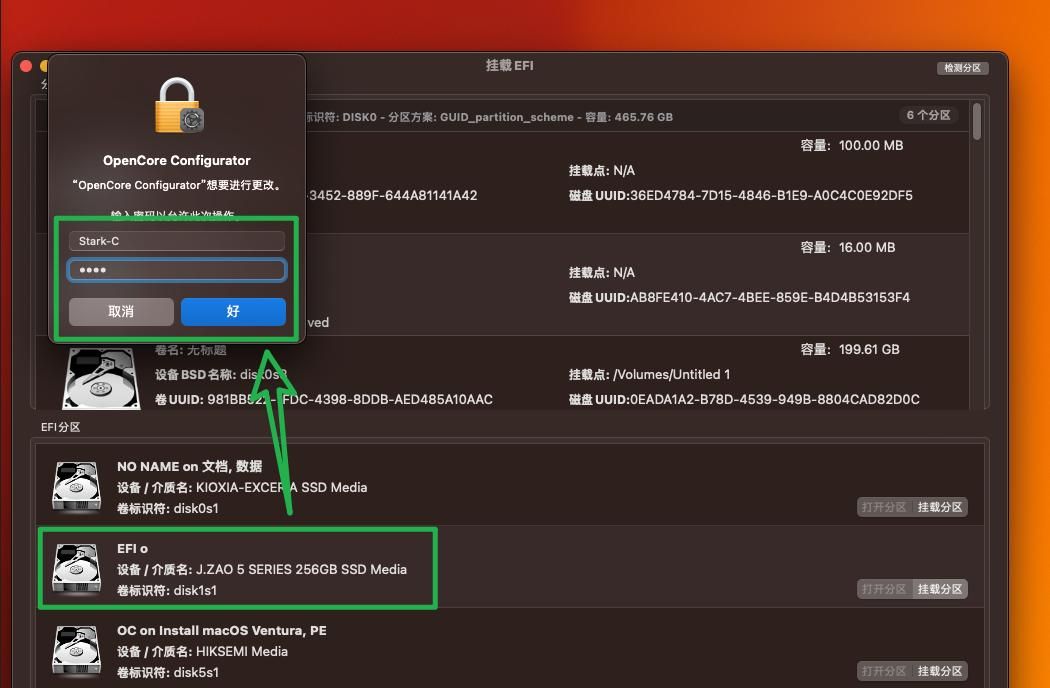Click the OpenCore Configurator dialog heading
Viewport: 1050px width, 688px height.
(x=177, y=160)
